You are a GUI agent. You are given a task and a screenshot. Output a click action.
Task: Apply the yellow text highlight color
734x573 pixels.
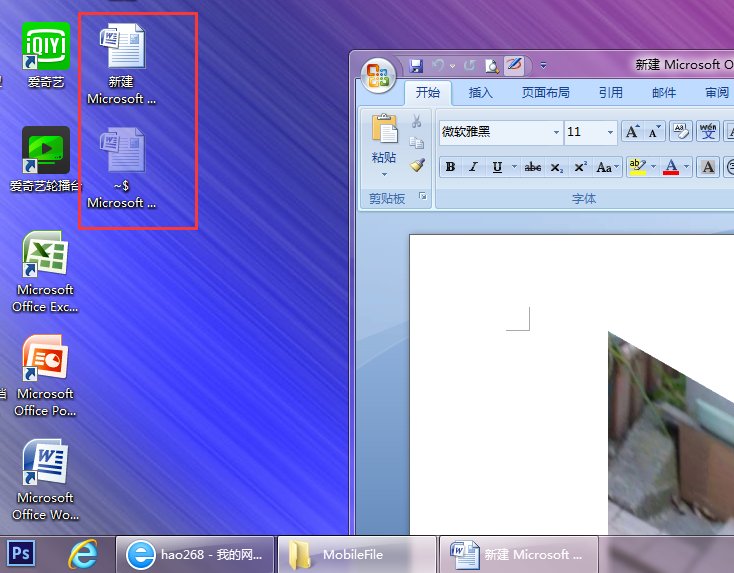(638, 167)
